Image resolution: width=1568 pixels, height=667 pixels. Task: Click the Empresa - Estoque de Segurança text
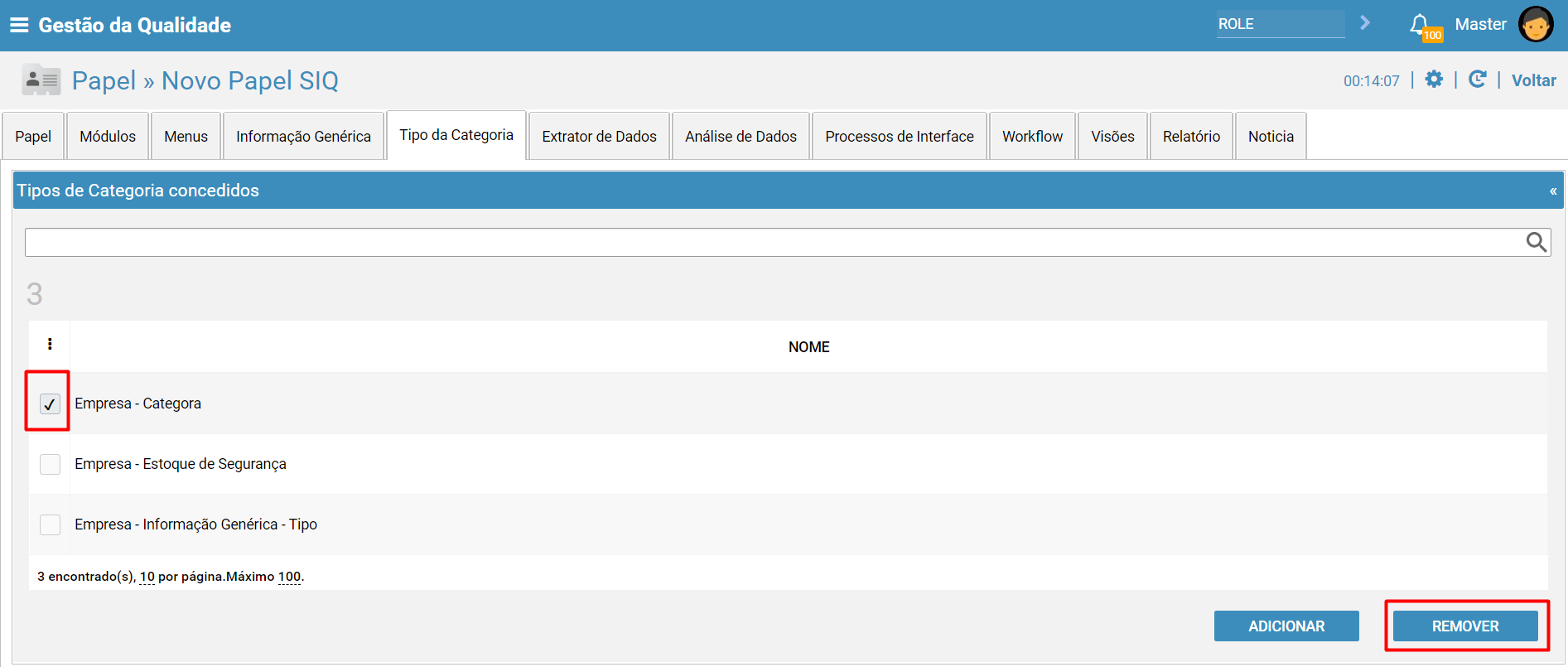click(x=181, y=464)
